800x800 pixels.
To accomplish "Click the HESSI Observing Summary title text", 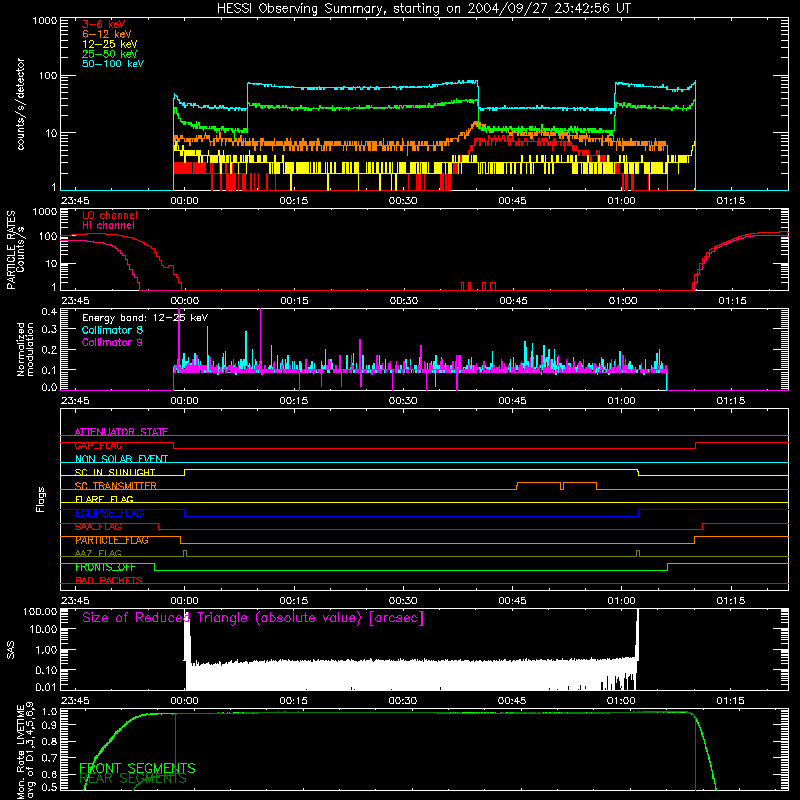I will pyautogui.click(x=423, y=9).
